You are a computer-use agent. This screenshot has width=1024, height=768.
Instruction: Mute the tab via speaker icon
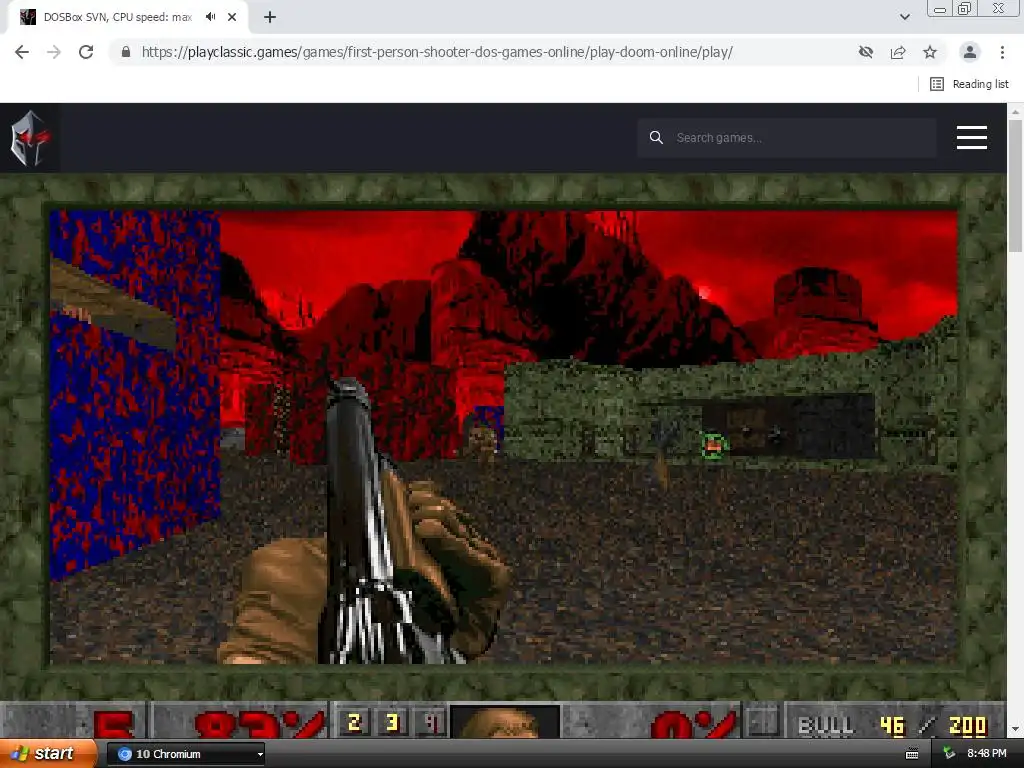(210, 17)
